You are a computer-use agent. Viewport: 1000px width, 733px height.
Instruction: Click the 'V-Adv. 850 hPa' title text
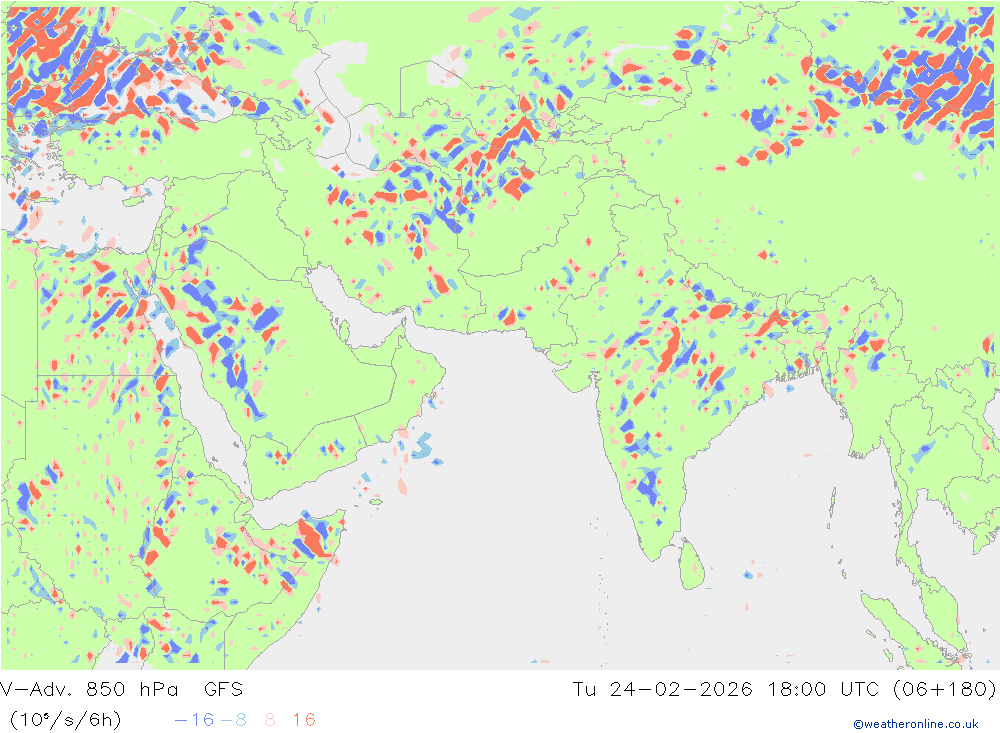pos(89,690)
